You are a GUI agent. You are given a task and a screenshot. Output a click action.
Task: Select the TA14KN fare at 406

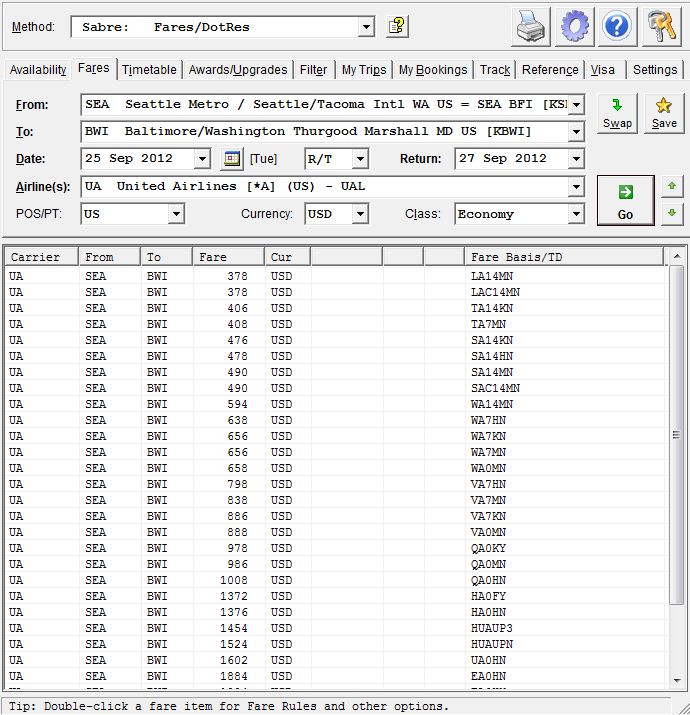[335, 308]
